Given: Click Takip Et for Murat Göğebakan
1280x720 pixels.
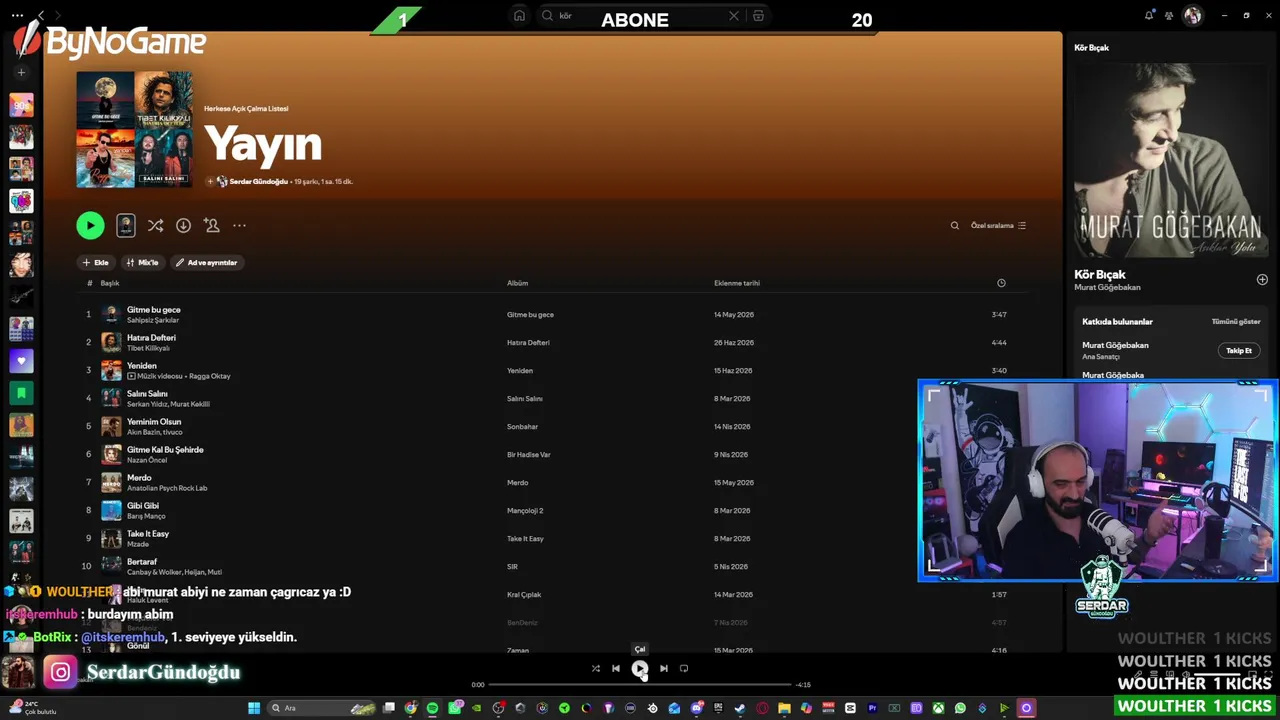Looking at the screenshot, I should [1239, 351].
